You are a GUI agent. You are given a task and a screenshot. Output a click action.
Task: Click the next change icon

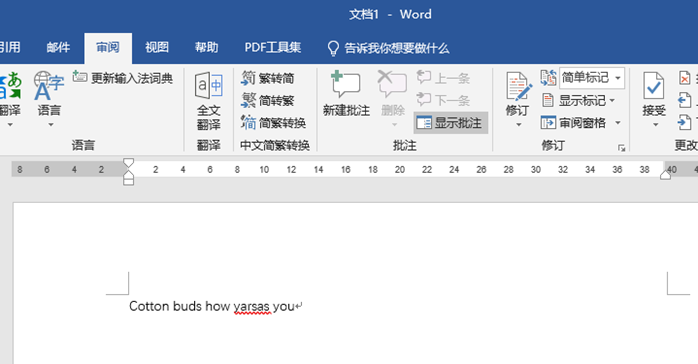pyautogui.click(x=685, y=123)
